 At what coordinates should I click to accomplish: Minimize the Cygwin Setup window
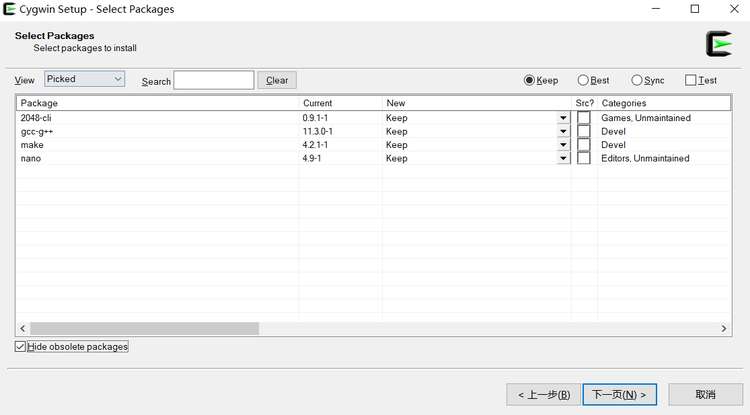click(x=656, y=9)
